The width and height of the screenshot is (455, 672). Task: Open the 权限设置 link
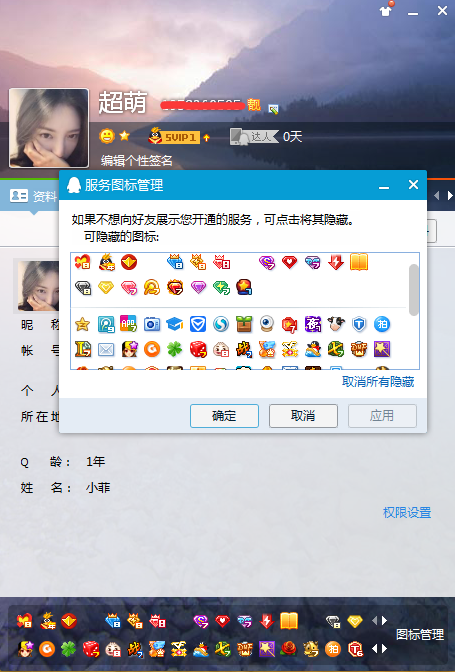[407, 512]
